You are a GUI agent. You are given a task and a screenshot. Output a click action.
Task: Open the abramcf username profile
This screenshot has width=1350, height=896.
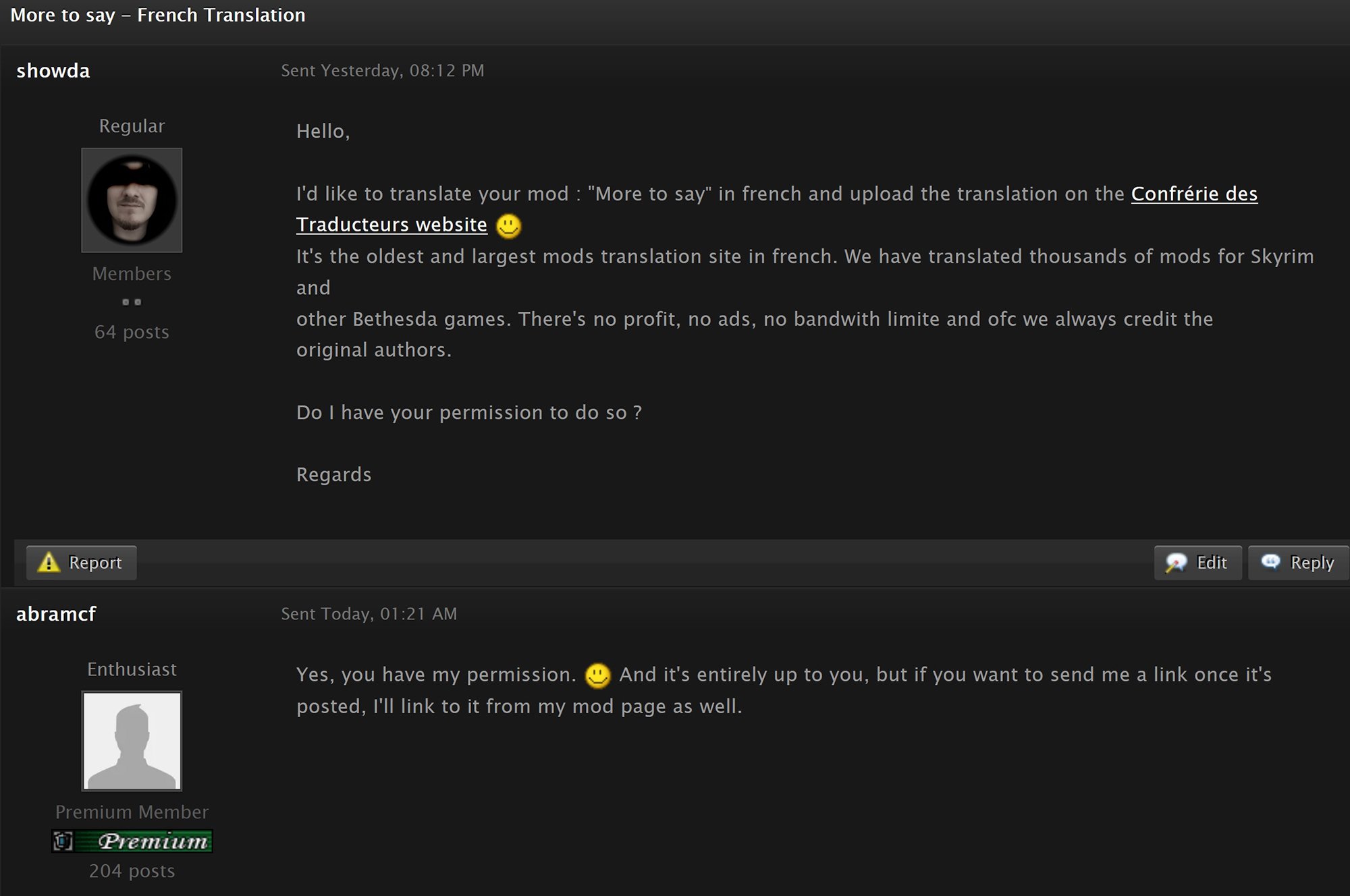(x=57, y=614)
